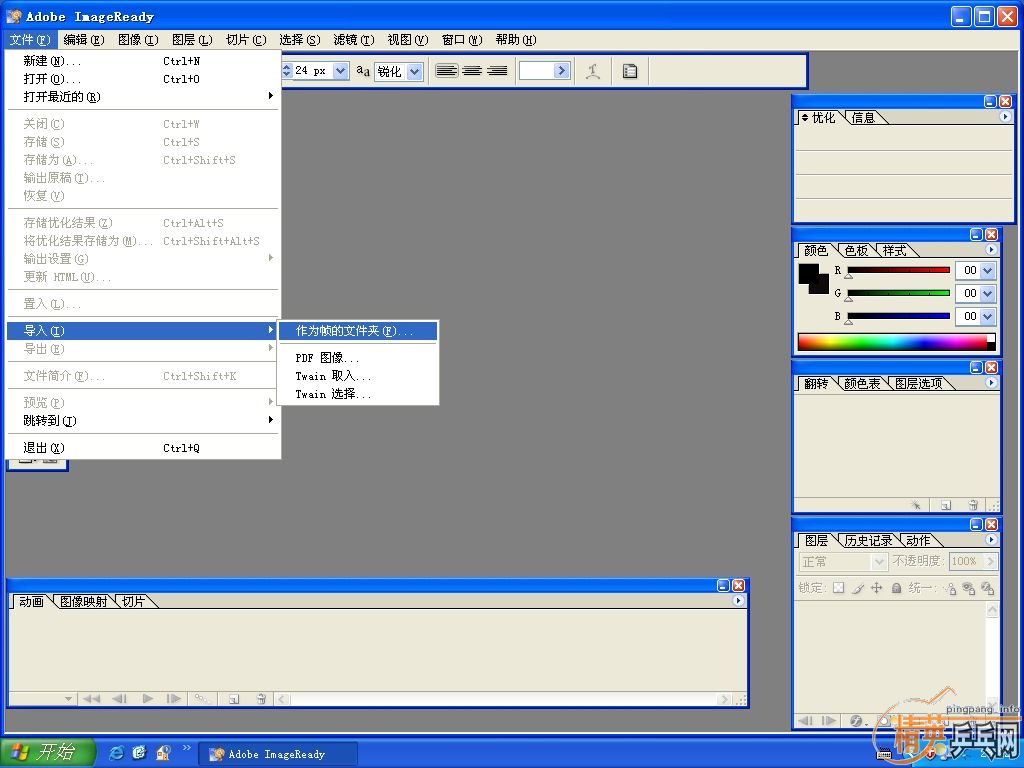Open the B value dropdown in Color panel
The image size is (1024, 768).
point(987,317)
